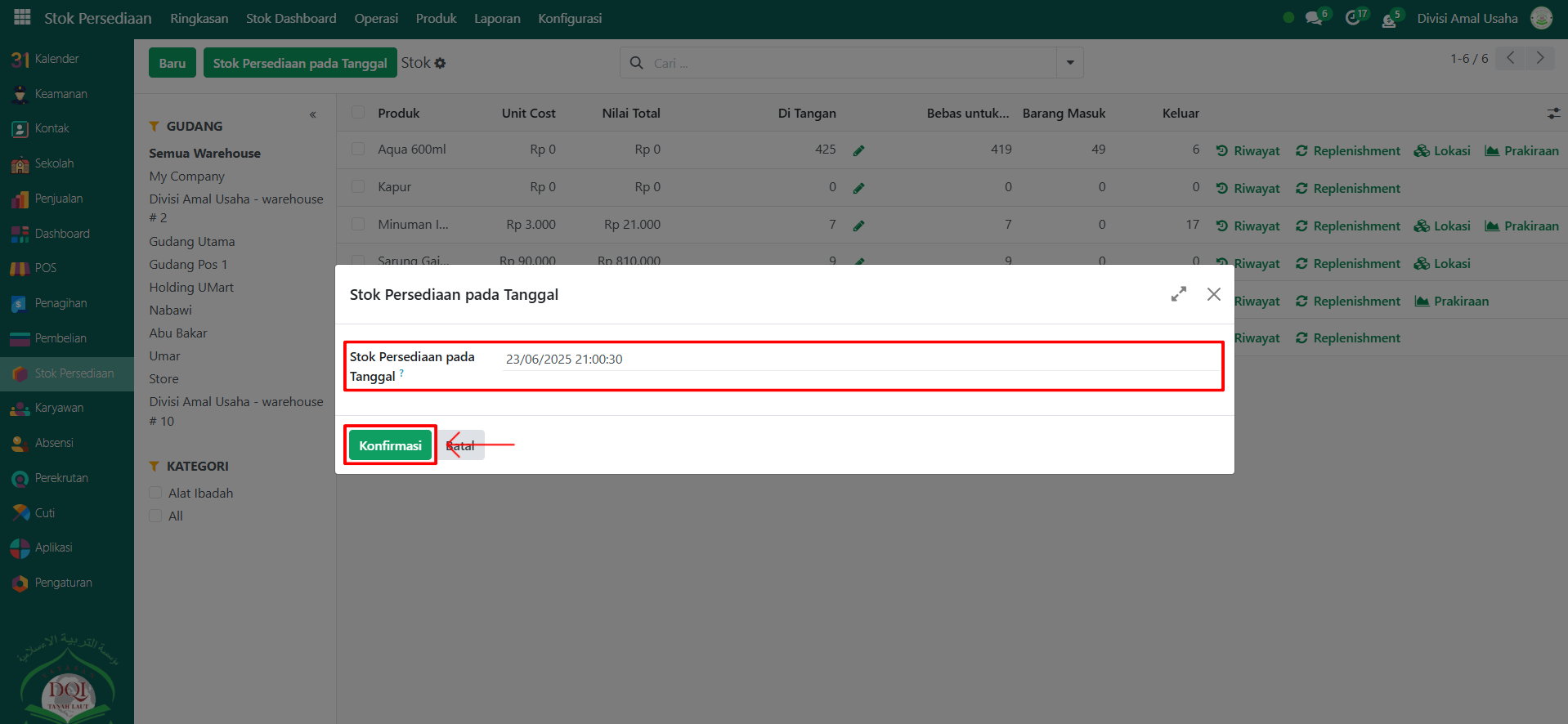
Task: Open the chat messages icon in top bar
Action: [x=1314, y=18]
